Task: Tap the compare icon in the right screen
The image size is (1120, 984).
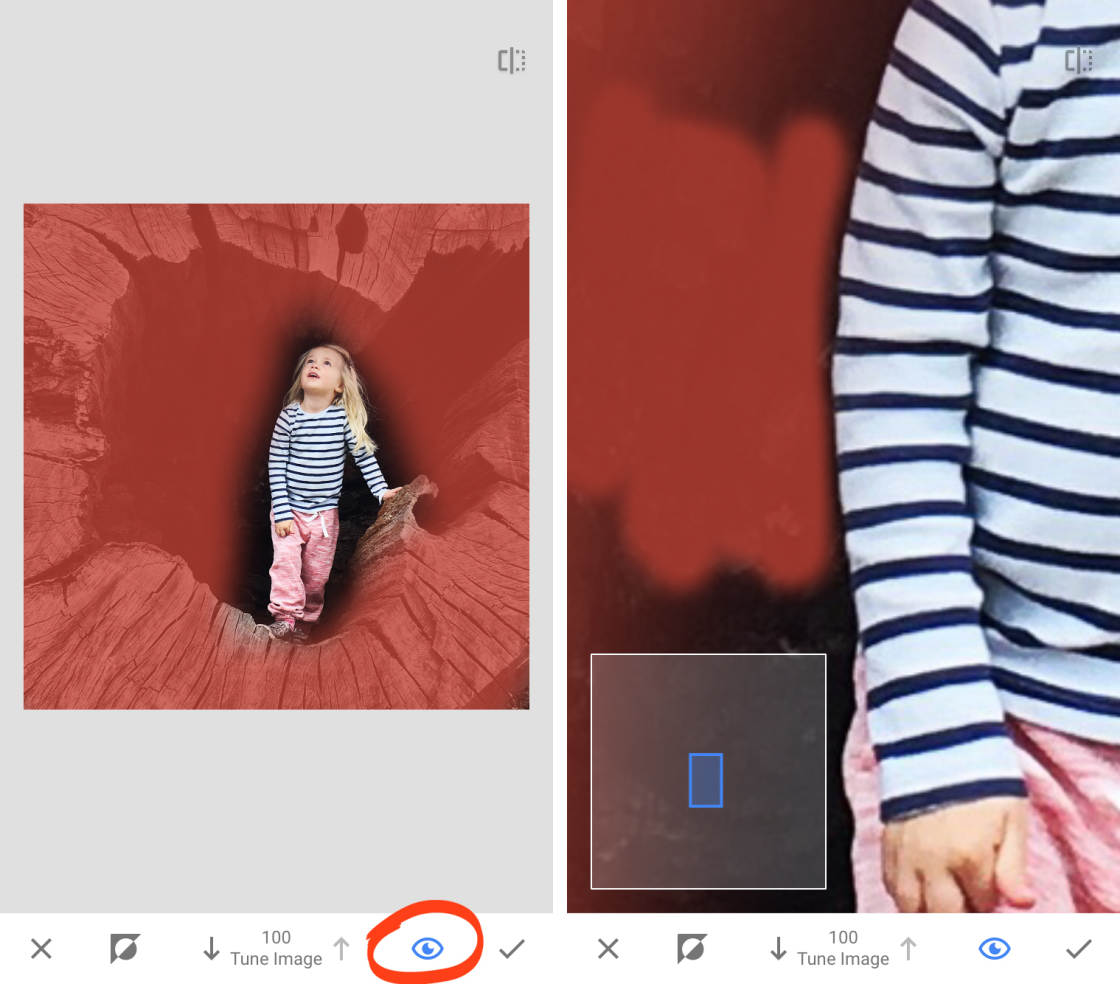Action: [1078, 61]
